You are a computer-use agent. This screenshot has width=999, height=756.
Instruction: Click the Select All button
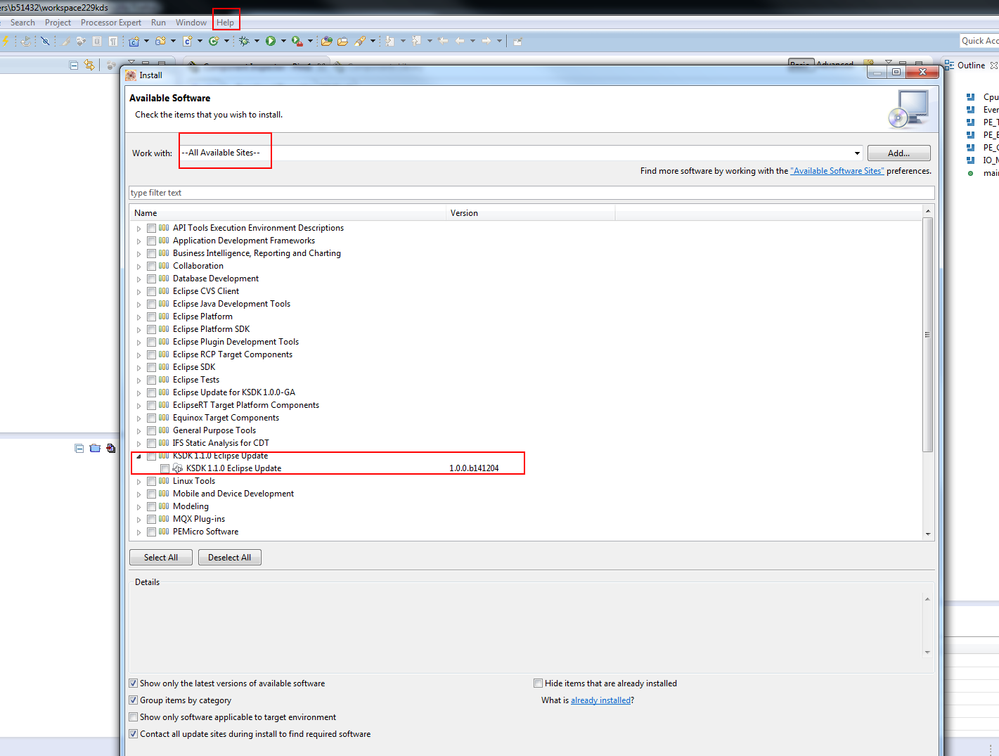coord(161,557)
